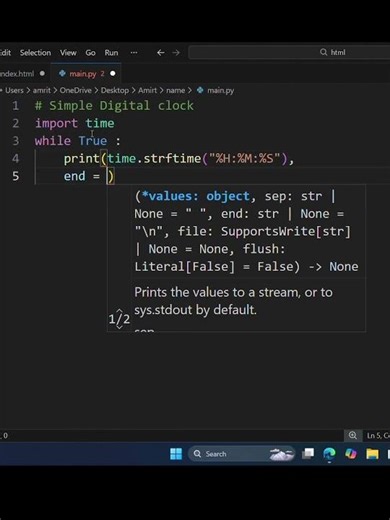Click line number 1 in gutter
Image resolution: width=390 pixels, height=520 pixels.
pos(16,106)
